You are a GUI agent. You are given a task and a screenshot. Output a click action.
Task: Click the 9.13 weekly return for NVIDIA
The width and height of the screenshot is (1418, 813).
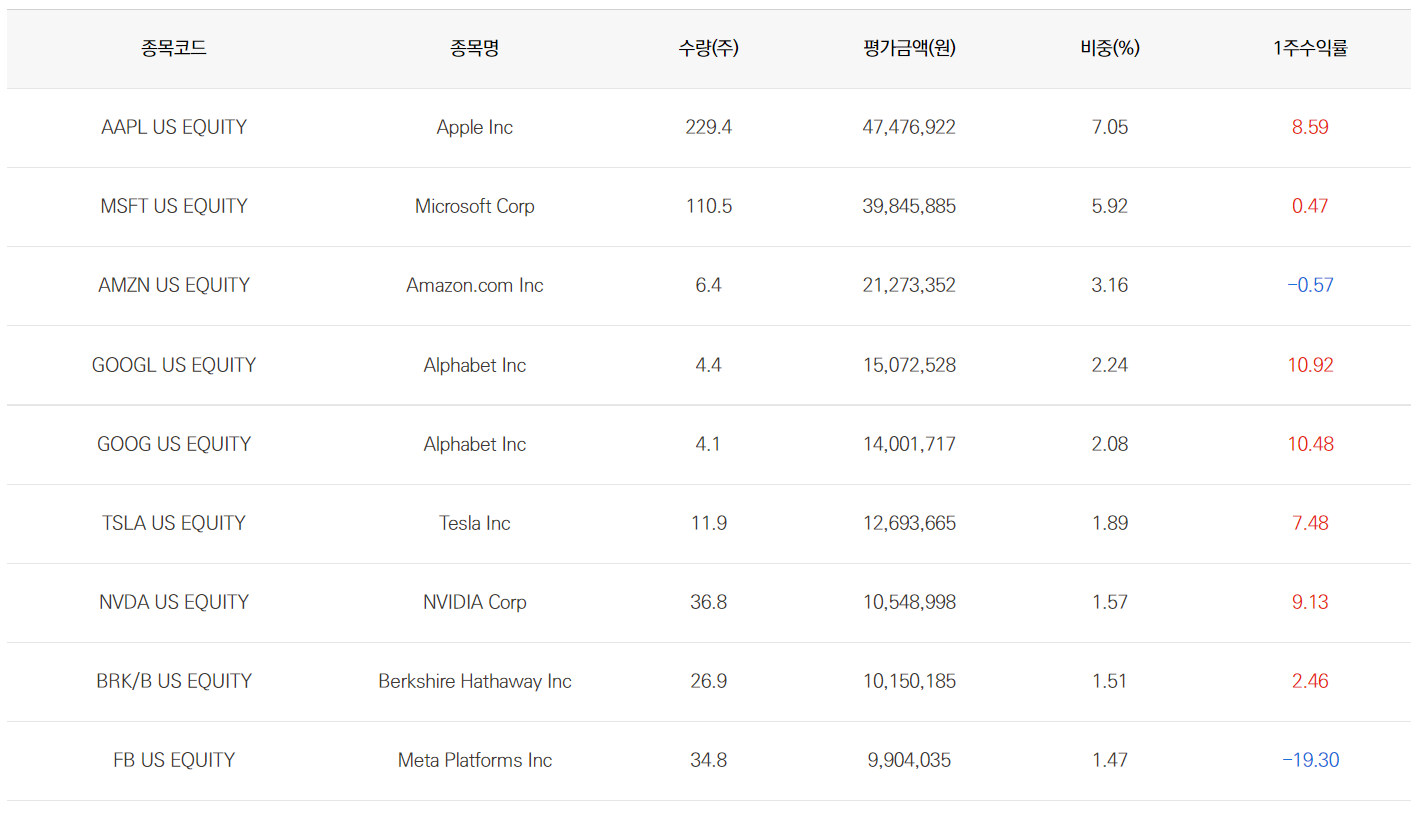coord(1310,602)
